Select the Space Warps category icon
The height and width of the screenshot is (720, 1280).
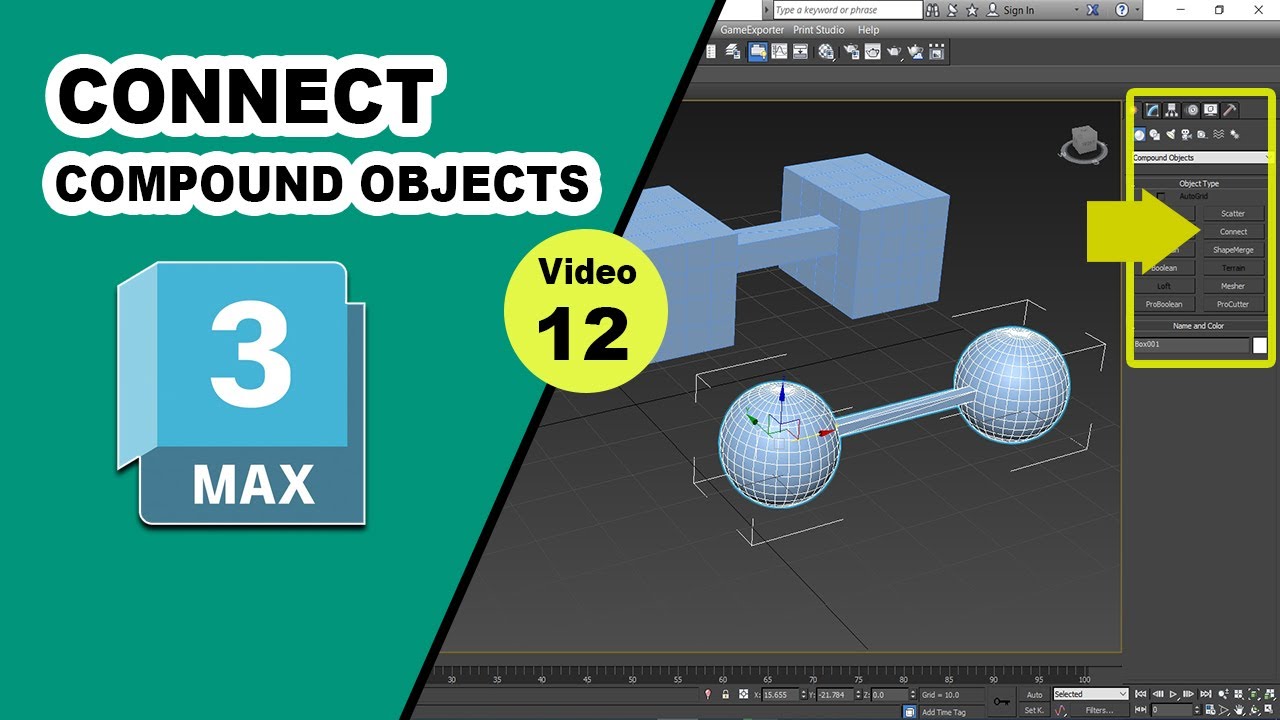1218,134
